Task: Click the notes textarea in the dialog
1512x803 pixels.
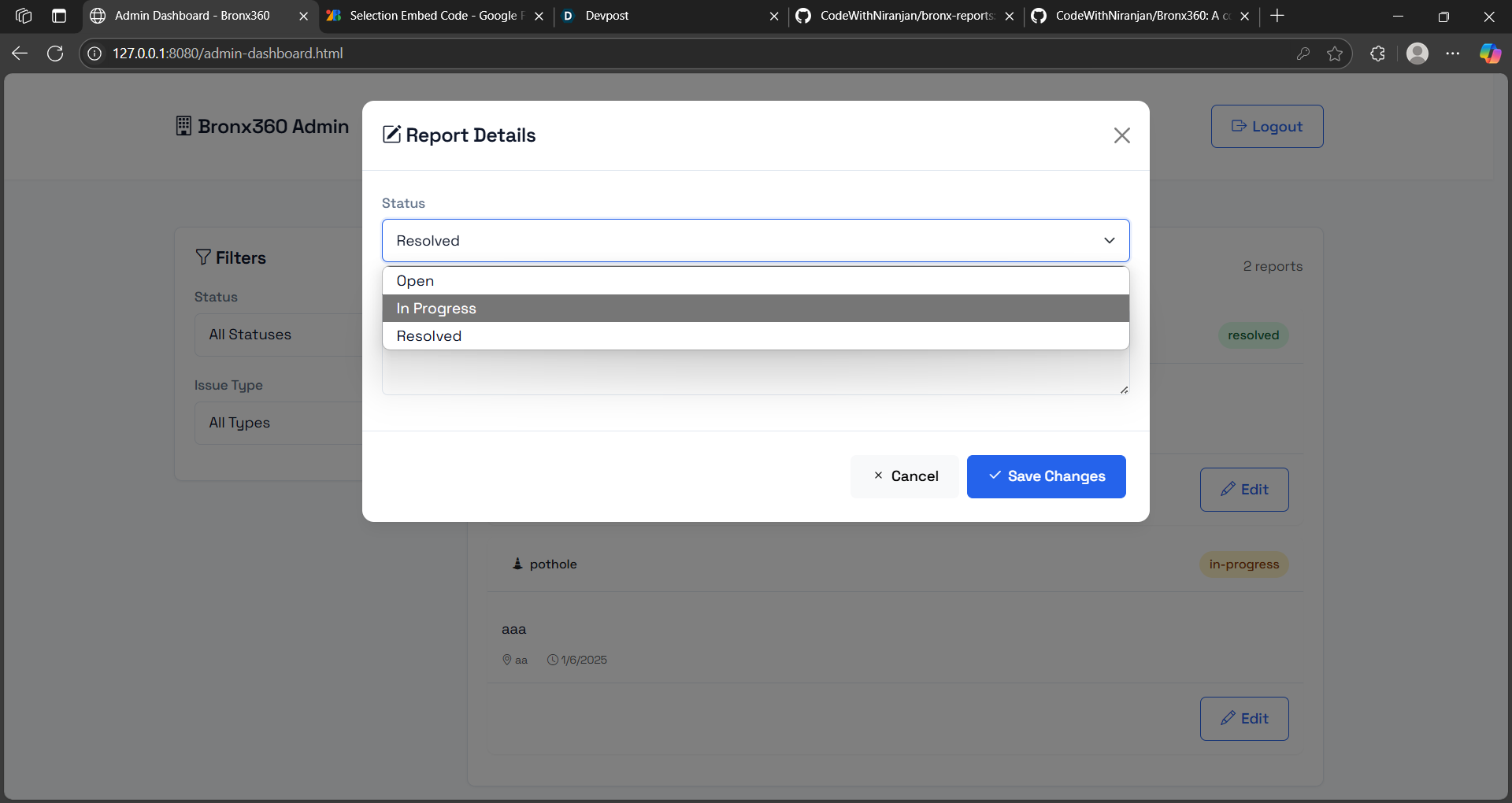Action: click(x=756, y=372)
